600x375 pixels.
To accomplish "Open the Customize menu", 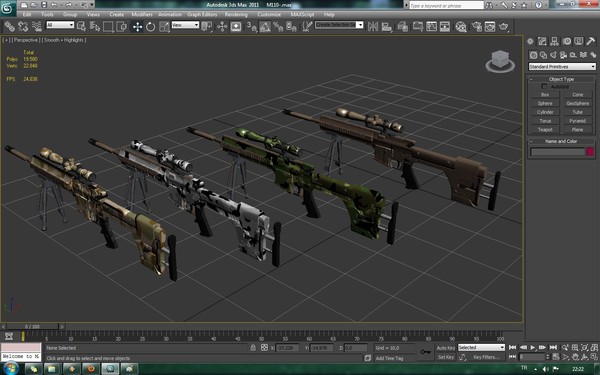I will click(x=269, y=15).
